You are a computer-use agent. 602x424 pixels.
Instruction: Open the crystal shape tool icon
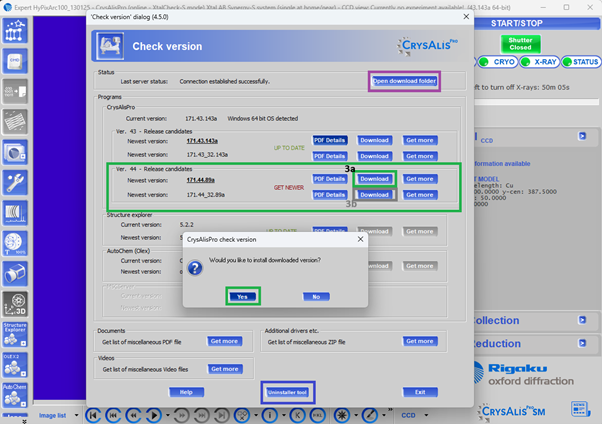(x=15, y=152)
